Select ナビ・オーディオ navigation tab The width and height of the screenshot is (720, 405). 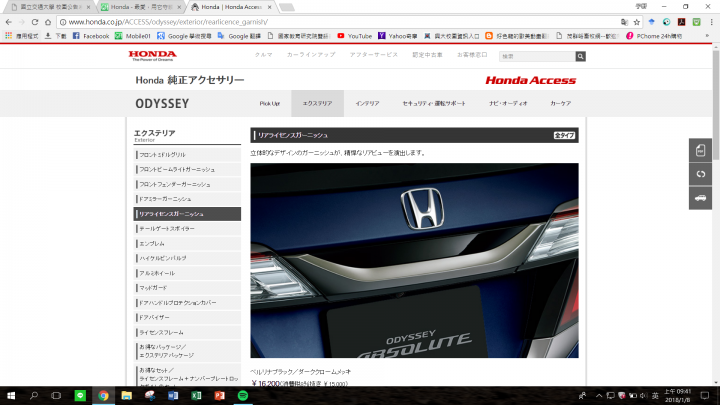coord(508,103)
